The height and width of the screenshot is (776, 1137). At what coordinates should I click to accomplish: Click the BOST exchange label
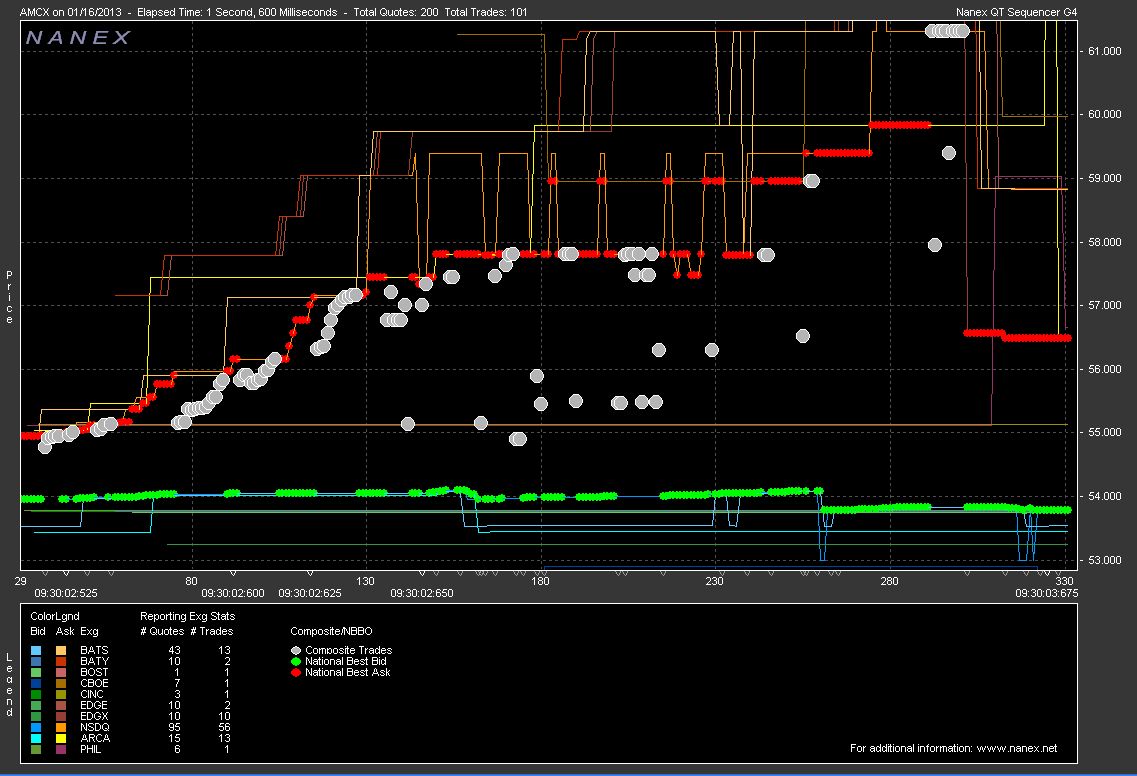coord(94,672)
